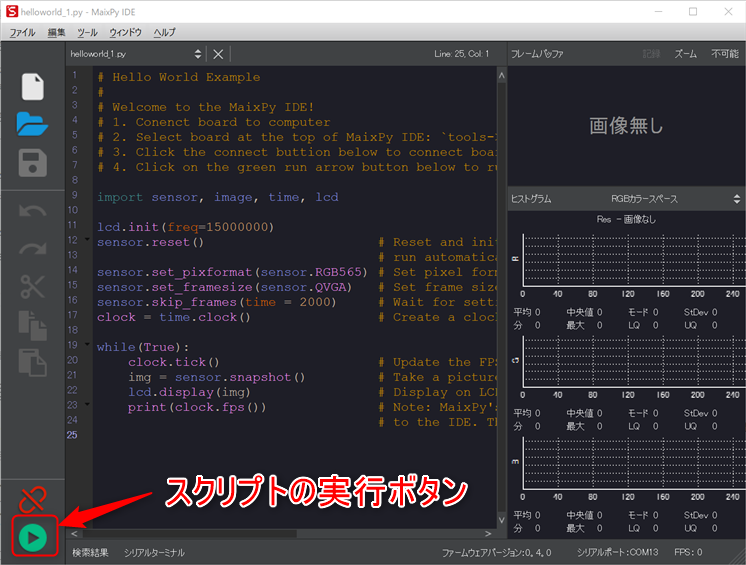
Task: Click the print(clock.fps()) code line
Action: point(197,407)
